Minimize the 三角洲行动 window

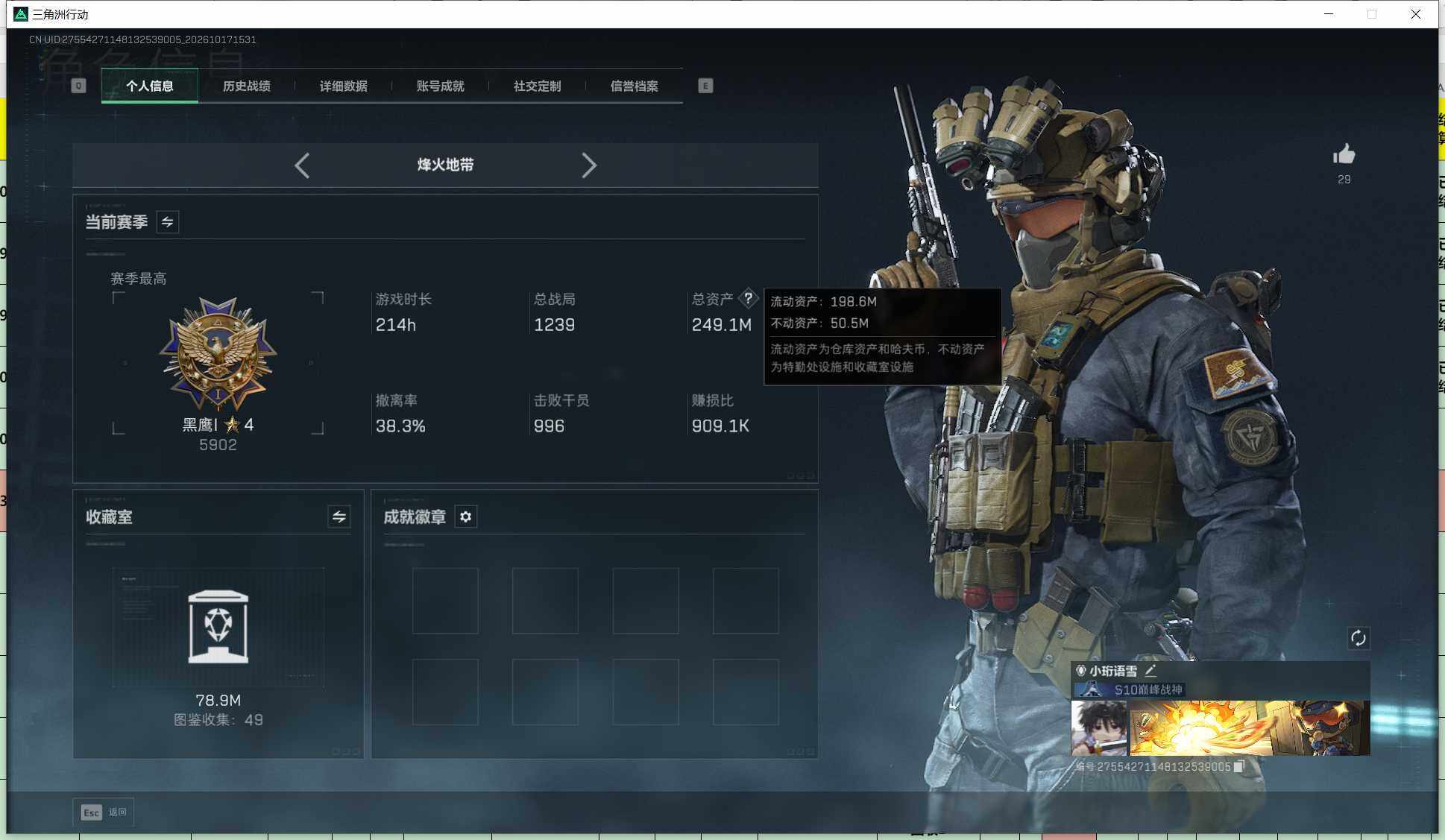click(x=1329, y=14)
